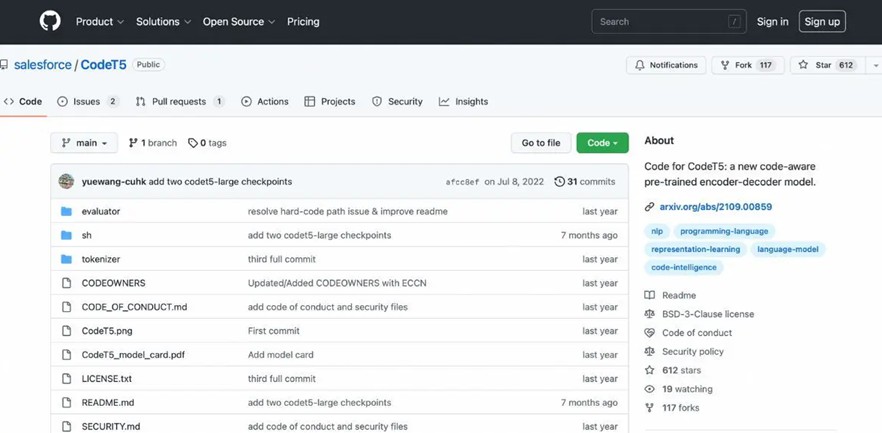Image resolution: width=882 pixels, height=433 pixels.
Task: Open the CODEOWNERS file
Action: [114, 283]
